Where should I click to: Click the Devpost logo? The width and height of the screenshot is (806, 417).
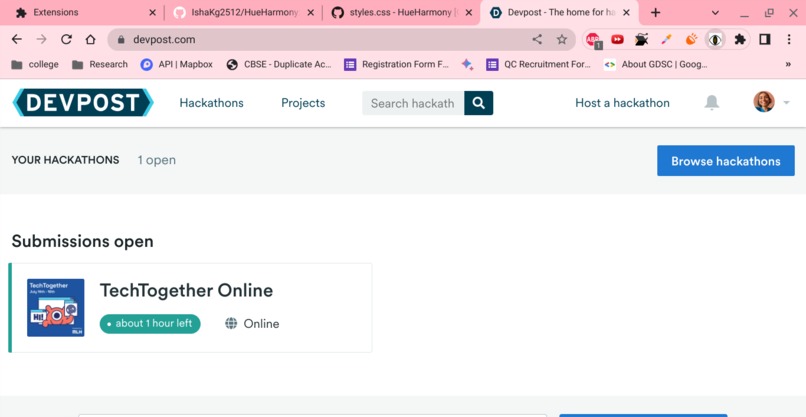pos(83,102)
